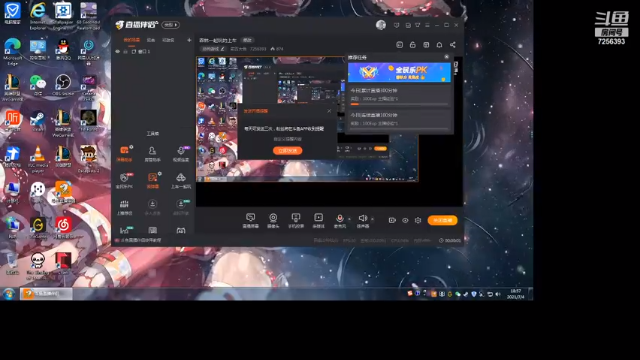
Task: Toggle the unlock icon above the preview
Action: (413, 45)
